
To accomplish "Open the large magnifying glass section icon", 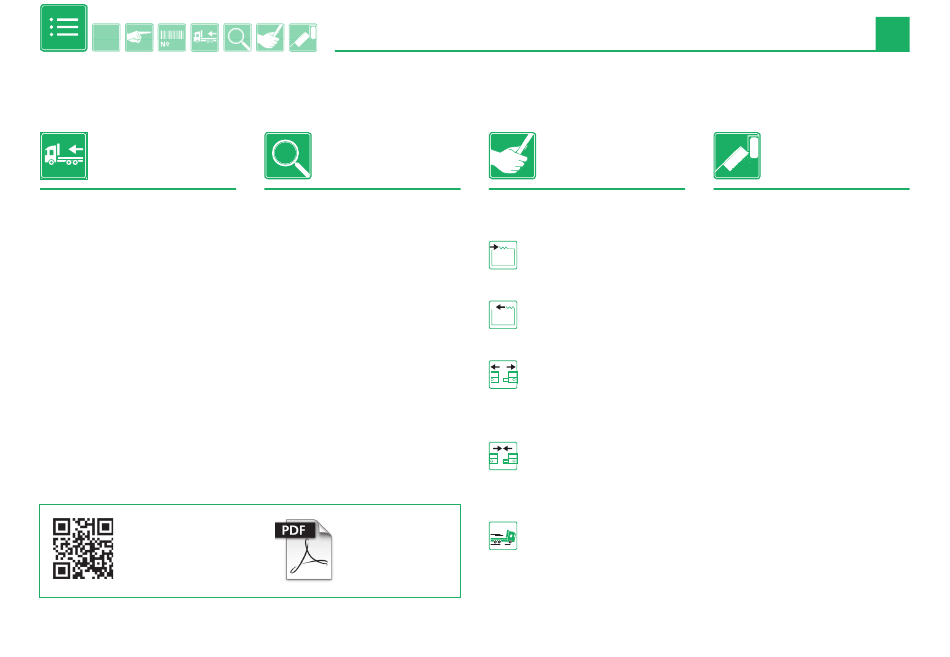I will tap(288, 156).
